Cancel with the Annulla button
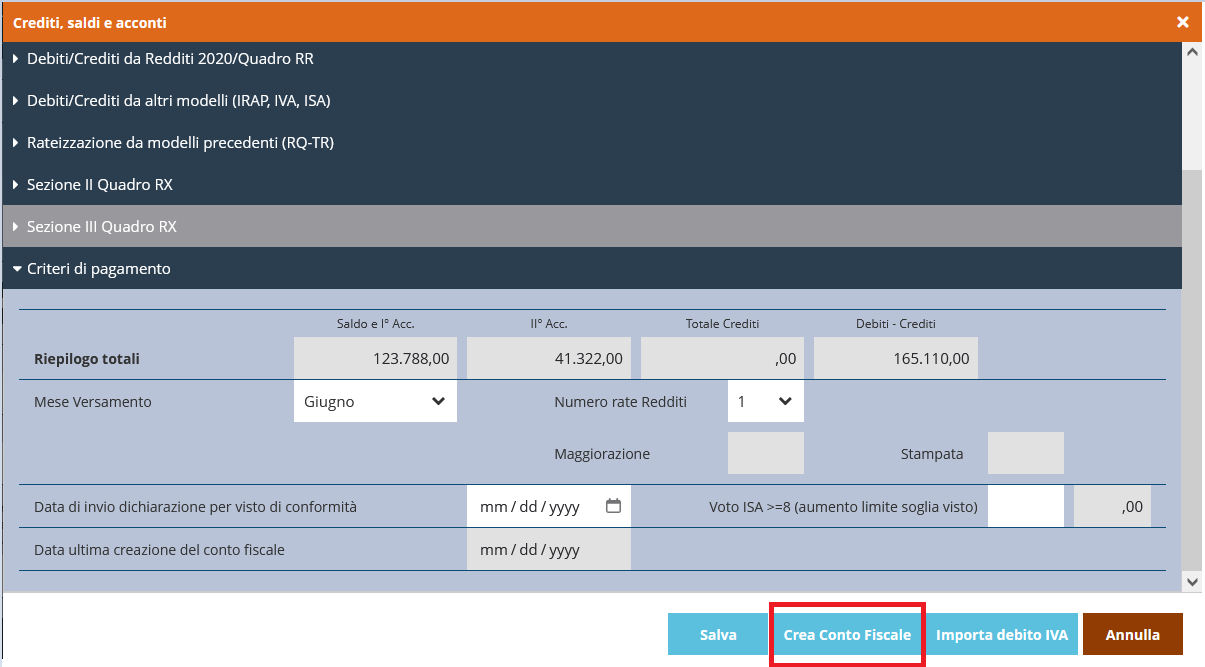The image size is (1205, 667). [x=1132, y=635]
